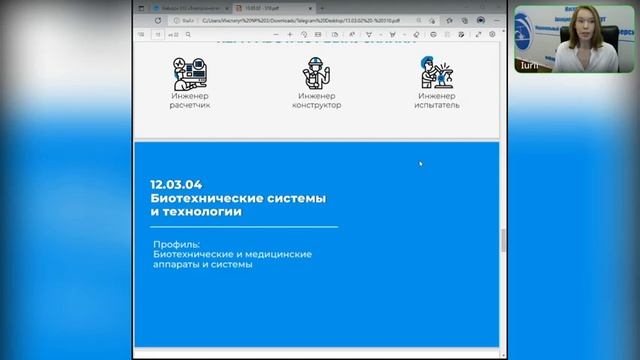The height and width of the screenshot is (360, 640).
Task: Open the PDF search tool
Action: tap(188, 35)
